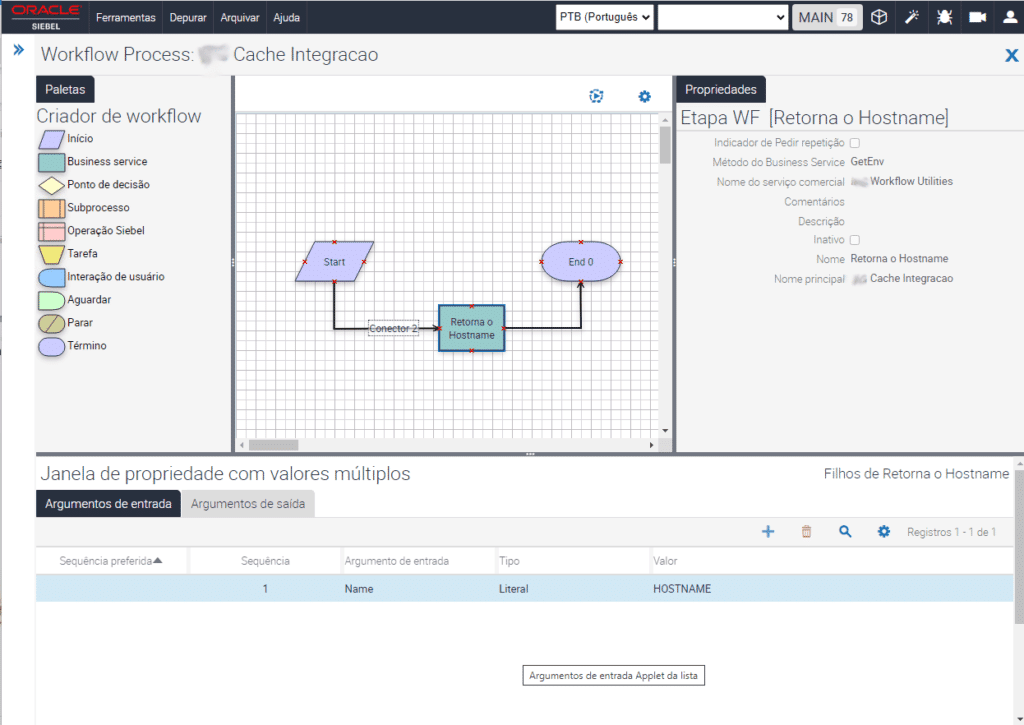Open the Ajuda menu

coord(286,18)
